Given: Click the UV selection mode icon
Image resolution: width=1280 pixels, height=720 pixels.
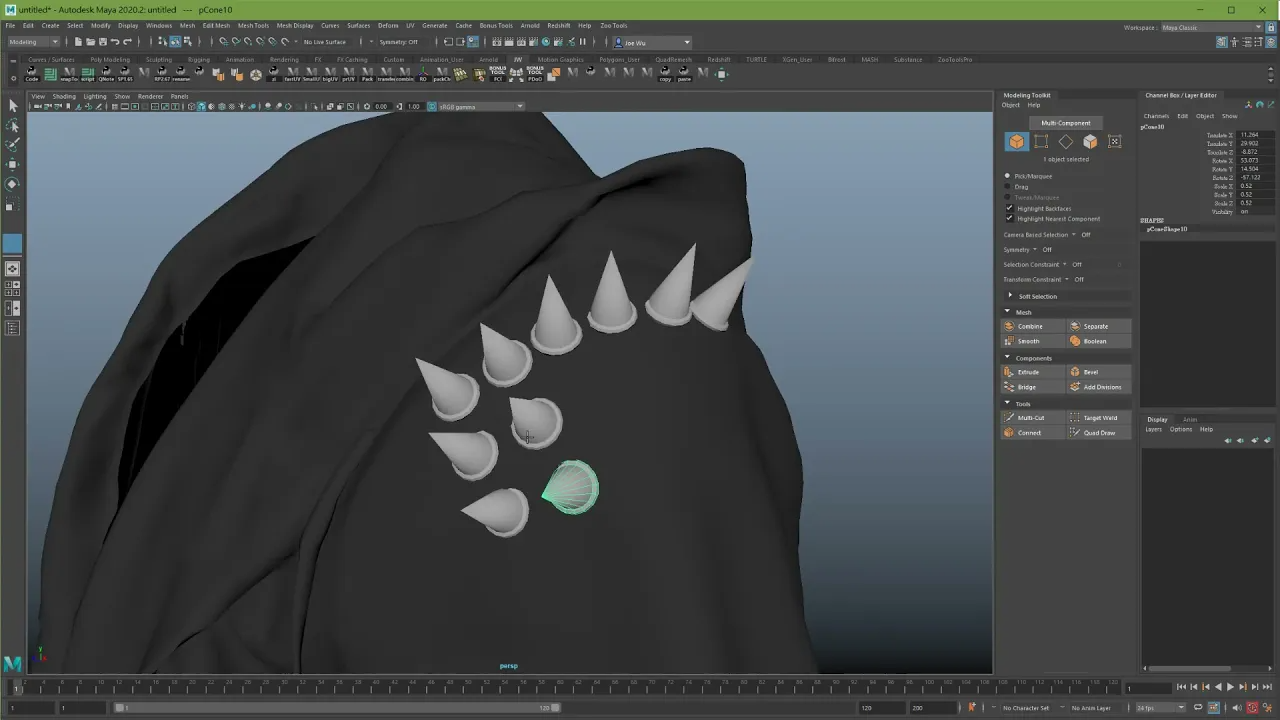Looking at the screenshot, I should pyautogui.click(x=1114, y=142).
